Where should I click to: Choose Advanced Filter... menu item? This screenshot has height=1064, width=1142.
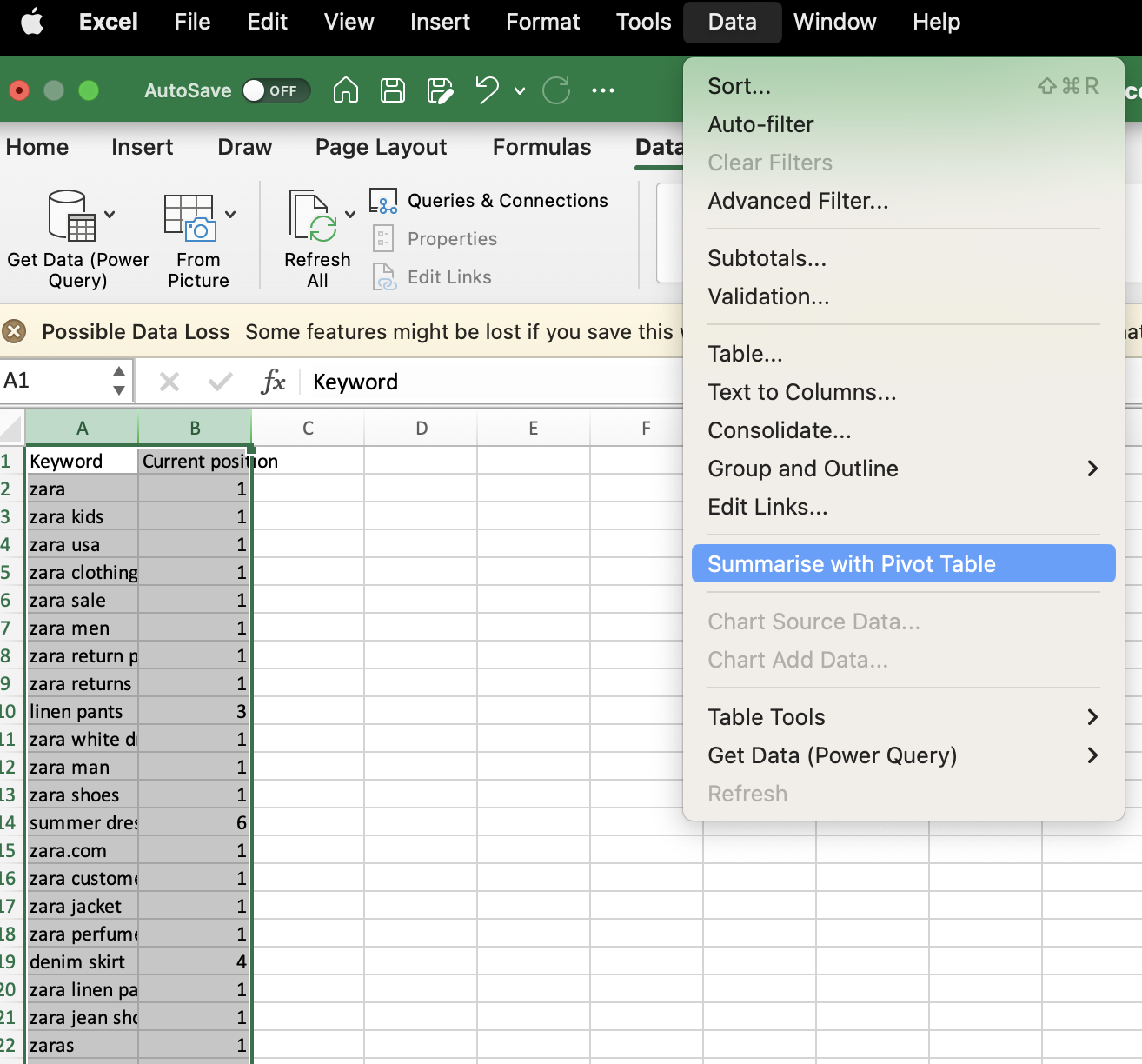click(904, 201)
